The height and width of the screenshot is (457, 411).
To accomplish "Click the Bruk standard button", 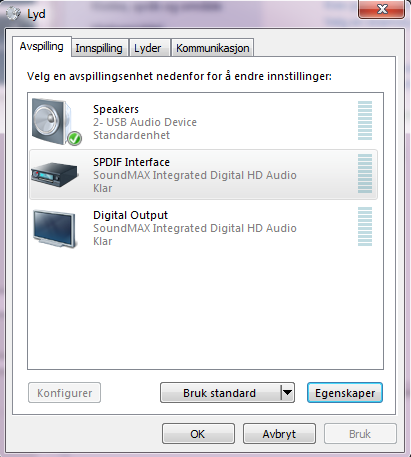I will coord(220,393).
